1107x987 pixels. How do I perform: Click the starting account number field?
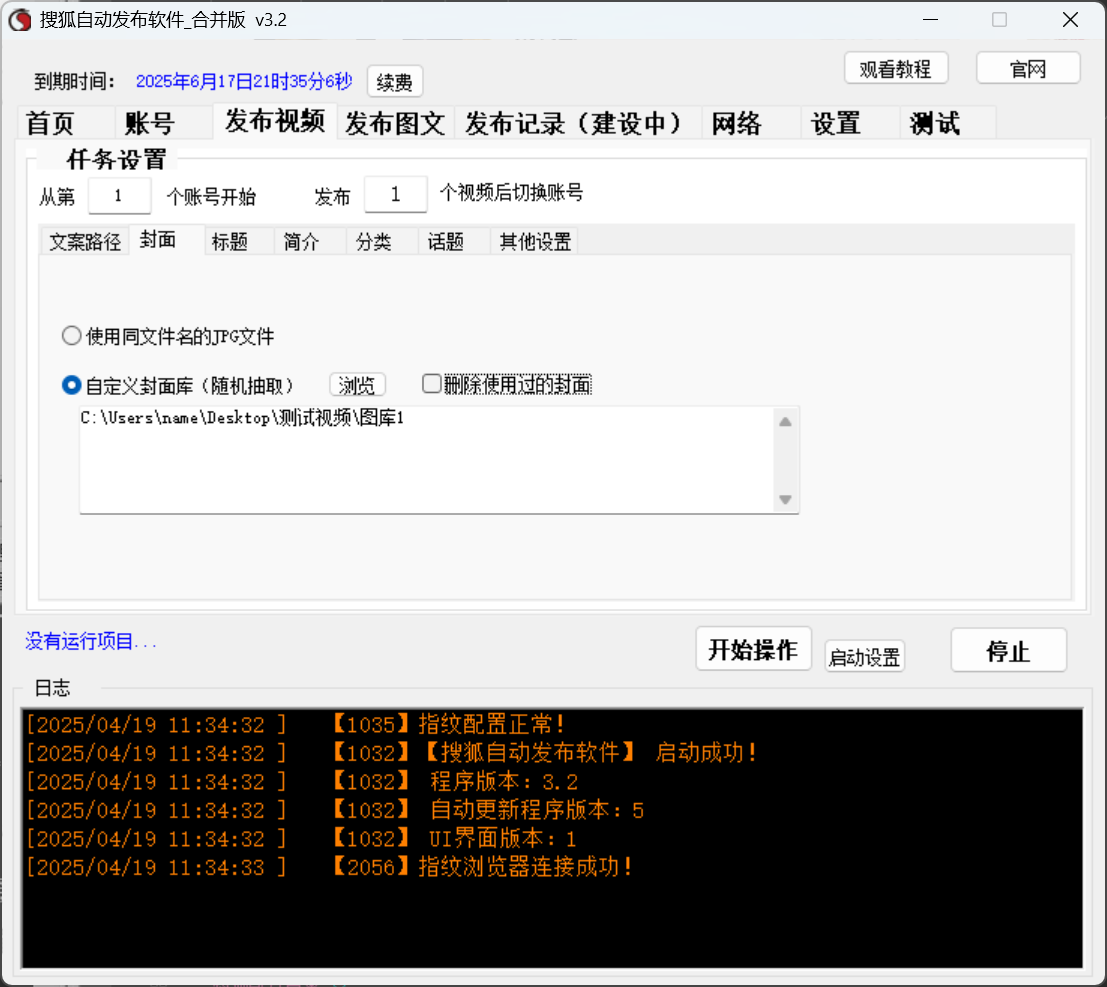[x=119, y=196]
